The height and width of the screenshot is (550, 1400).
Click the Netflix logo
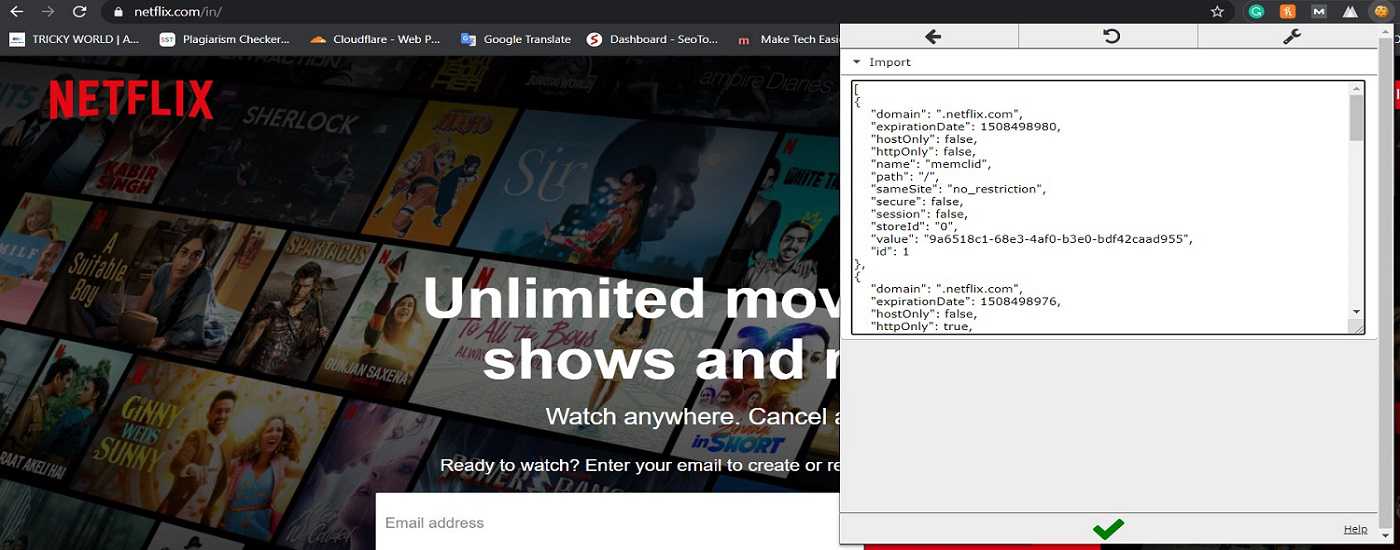[131, 100]
